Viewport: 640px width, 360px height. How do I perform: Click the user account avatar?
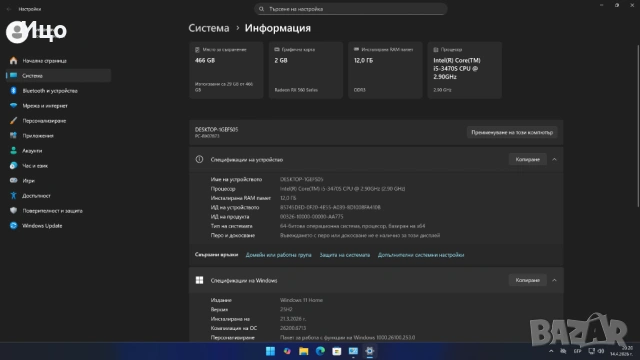point(17,32)
